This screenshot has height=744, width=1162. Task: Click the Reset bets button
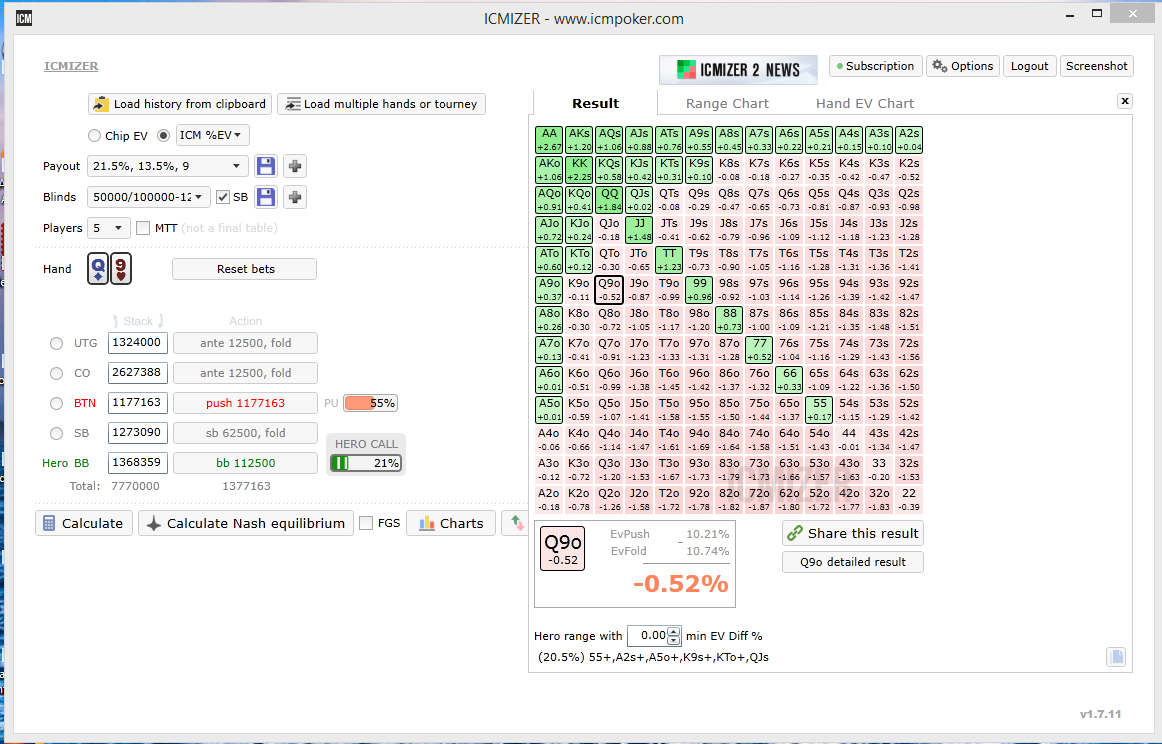pos(245,269)
